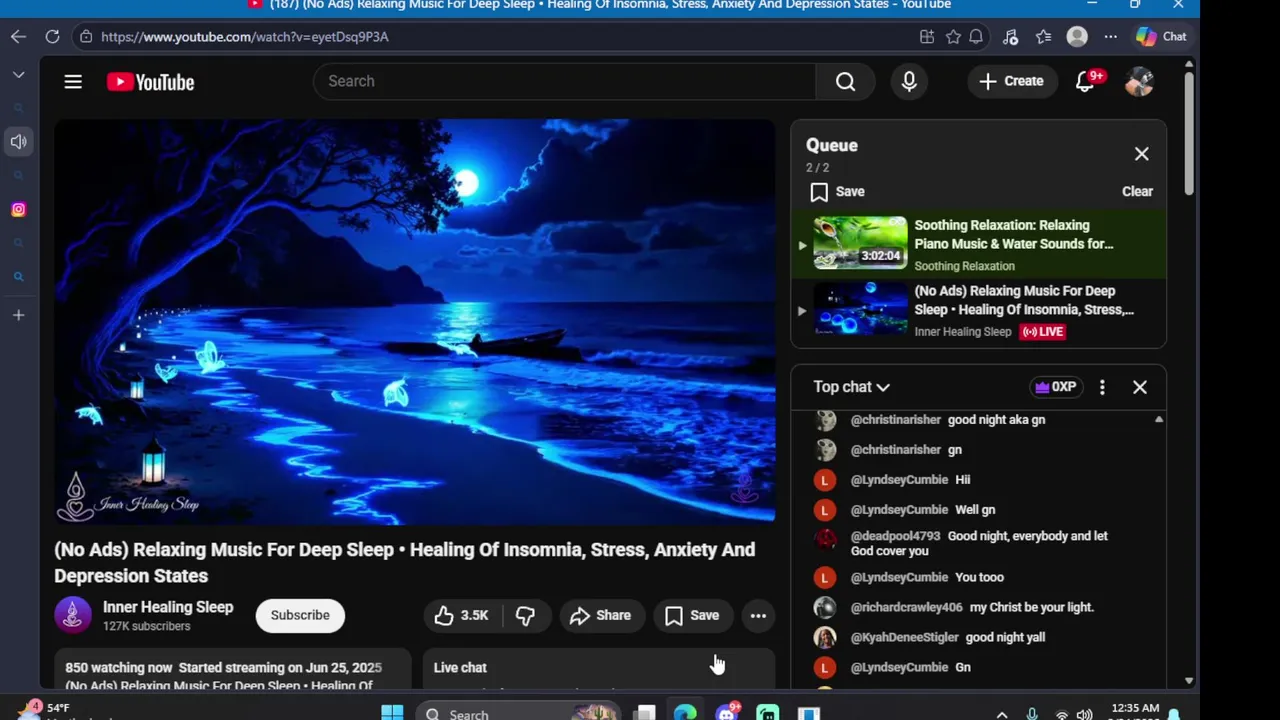Open the 0XP crown badge in chat
The width and height of the screenshot is (1280, 720).
[x=1056, y=387]
